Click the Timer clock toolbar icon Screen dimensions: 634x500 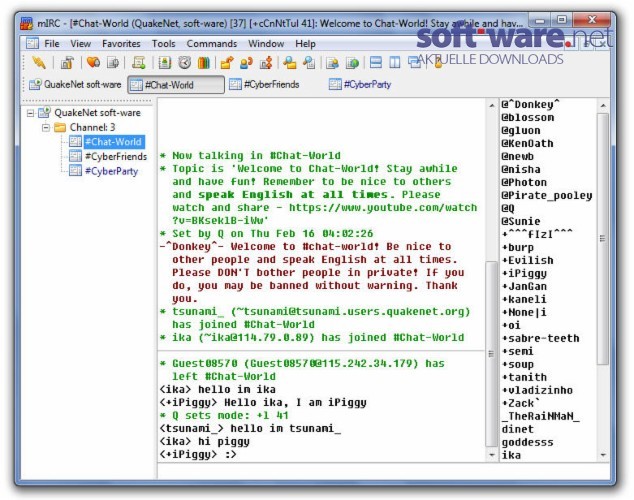coord(185,63)
